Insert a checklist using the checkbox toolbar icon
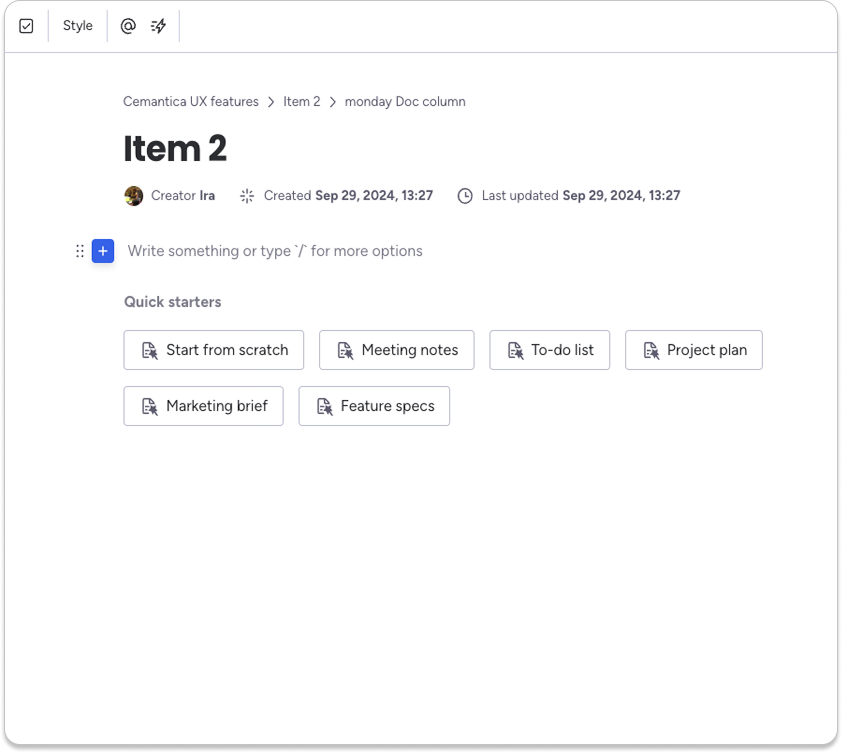 click(26, 26)
